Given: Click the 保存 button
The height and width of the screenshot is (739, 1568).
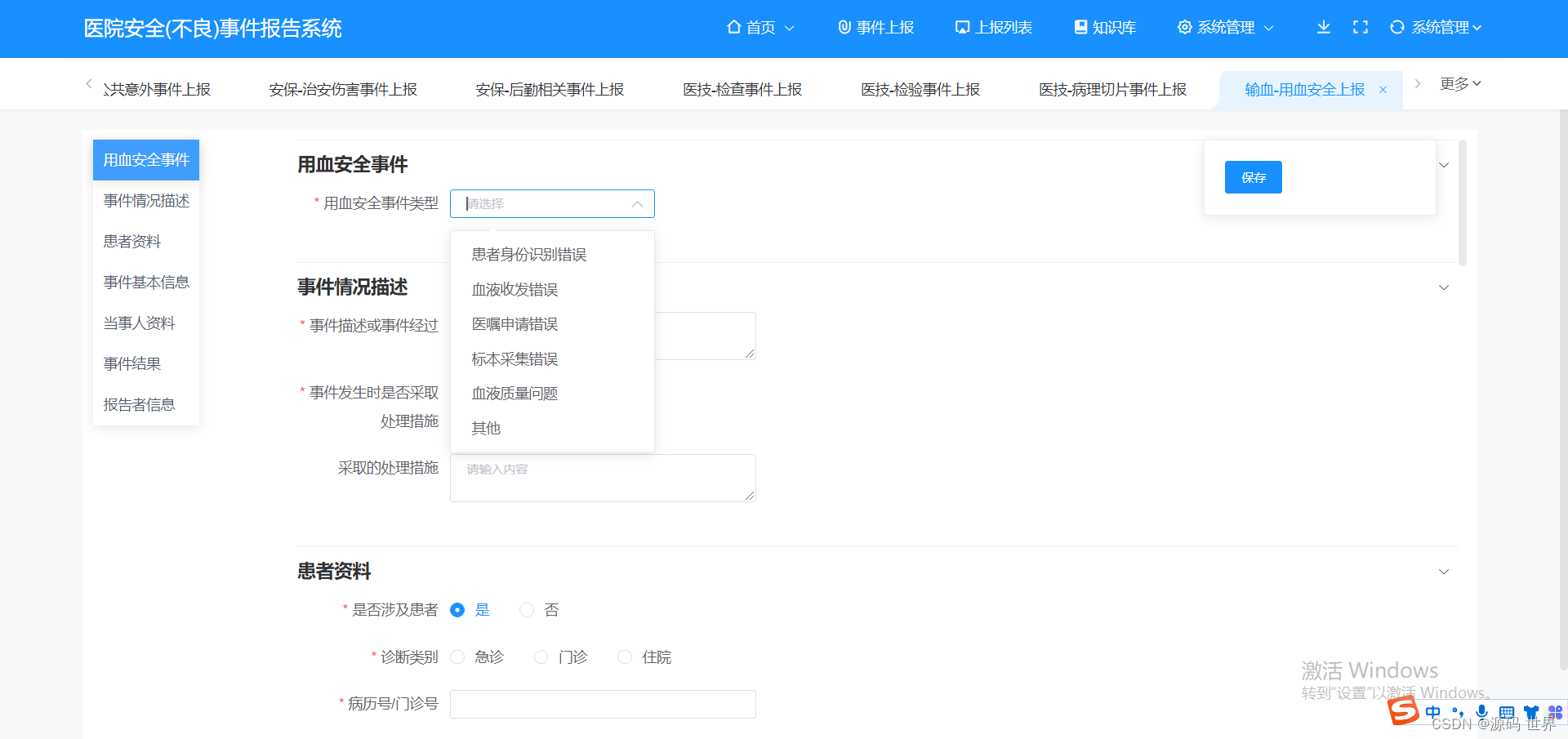Looking at the screenshot, I should click(x=1254, y=177).
